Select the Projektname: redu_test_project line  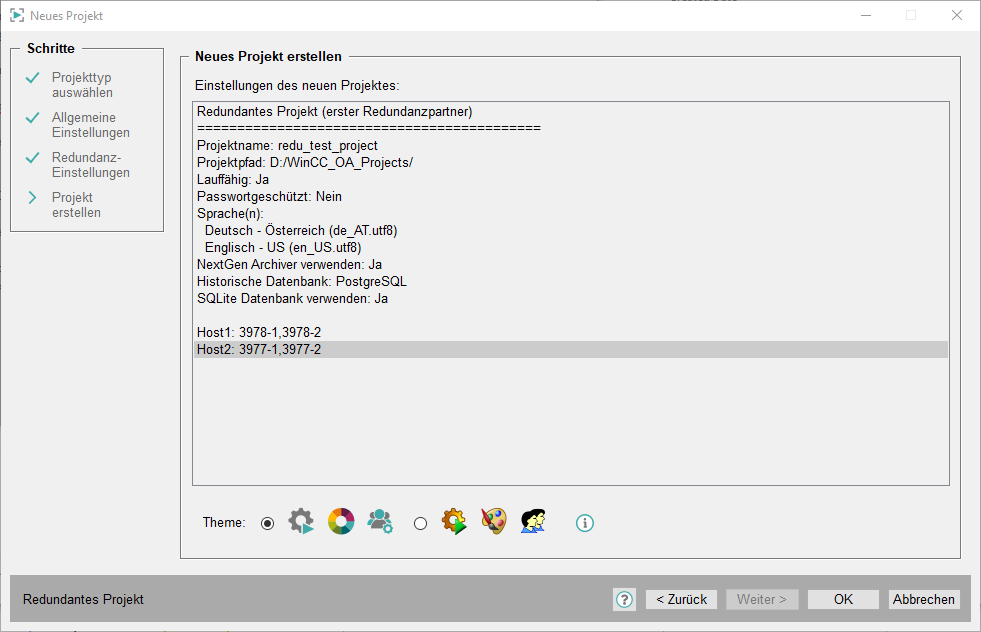(571, 145)
